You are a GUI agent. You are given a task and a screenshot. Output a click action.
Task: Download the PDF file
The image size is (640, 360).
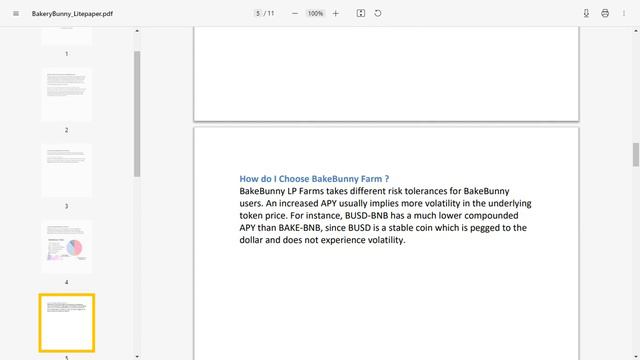[x=586, y=13]
